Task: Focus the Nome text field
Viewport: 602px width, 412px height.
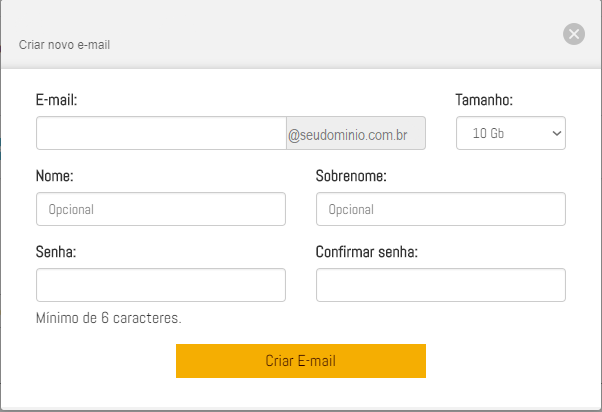Action: click(161, 209)
